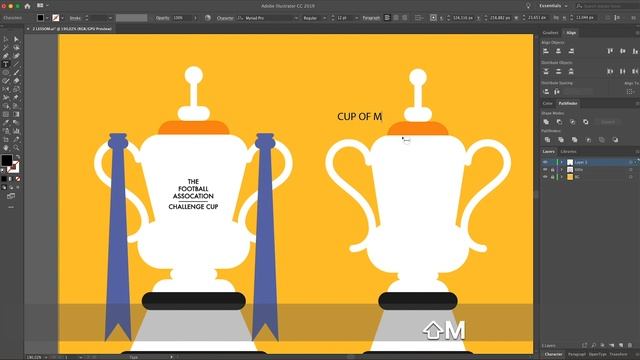The image size is (640, 360).
Task: Toggle visibility of the second layer
Action: [x=545, y=170]
